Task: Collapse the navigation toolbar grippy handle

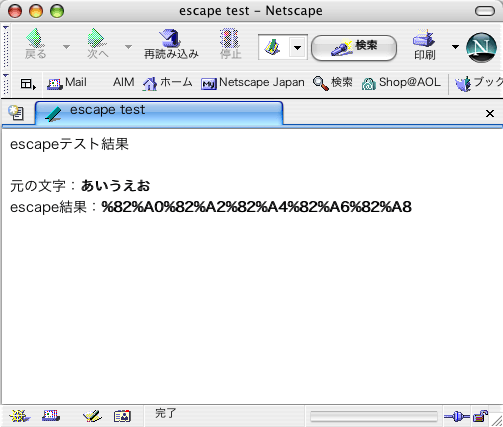Action: tap(6, 46)
